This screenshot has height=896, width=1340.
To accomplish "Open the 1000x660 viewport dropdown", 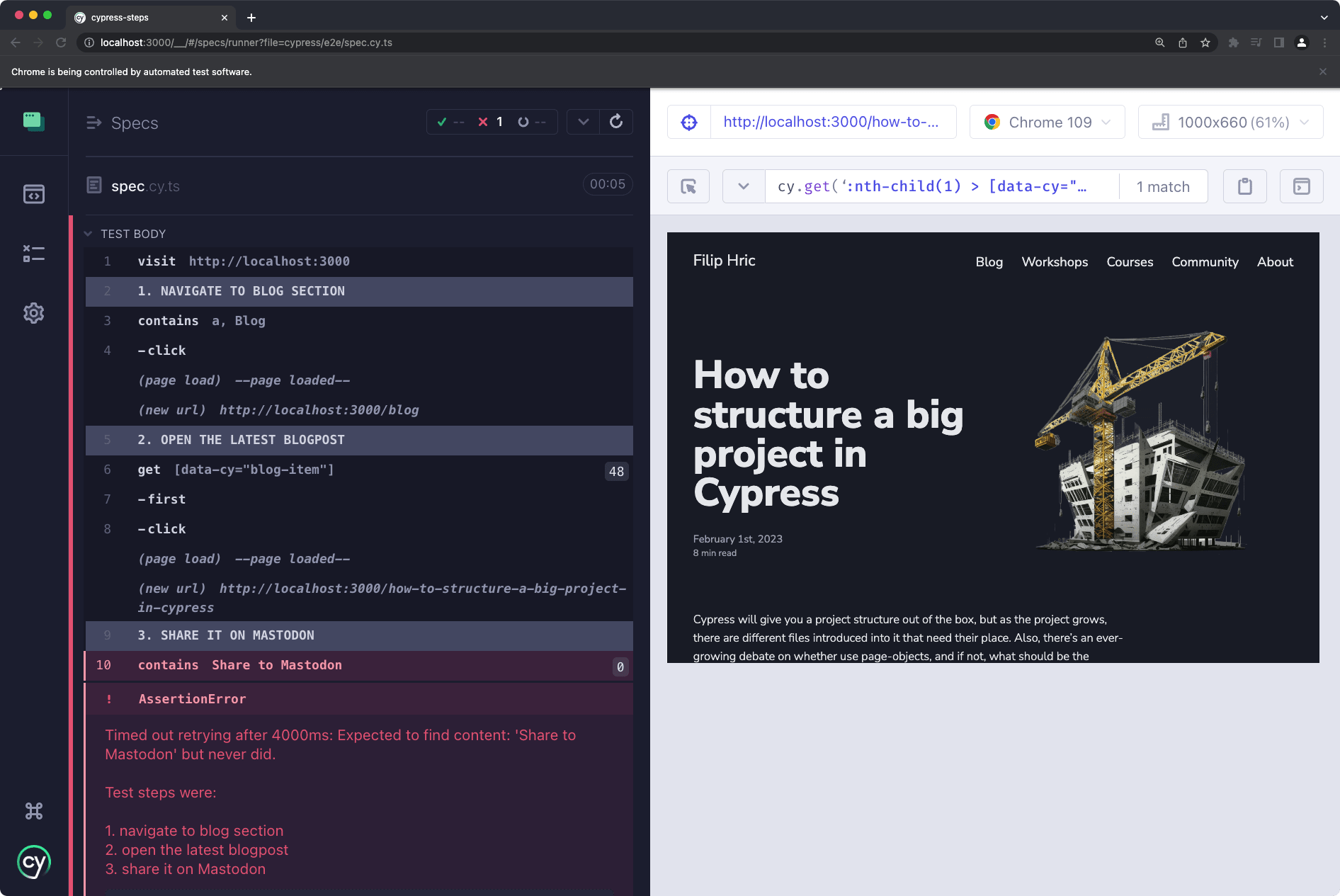I will [x=1230, y=121].
